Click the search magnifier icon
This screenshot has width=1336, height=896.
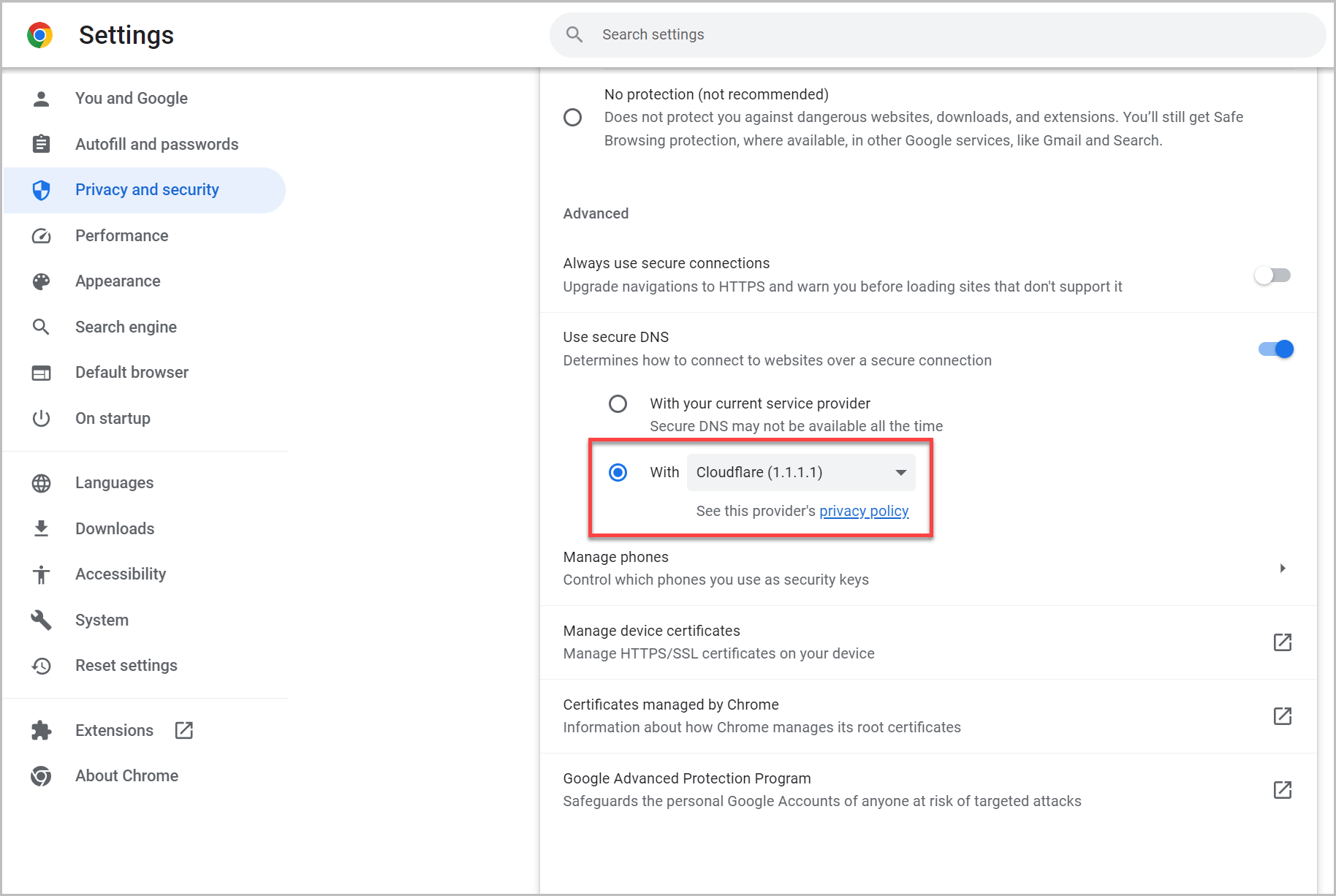click(x=574, y=34)
